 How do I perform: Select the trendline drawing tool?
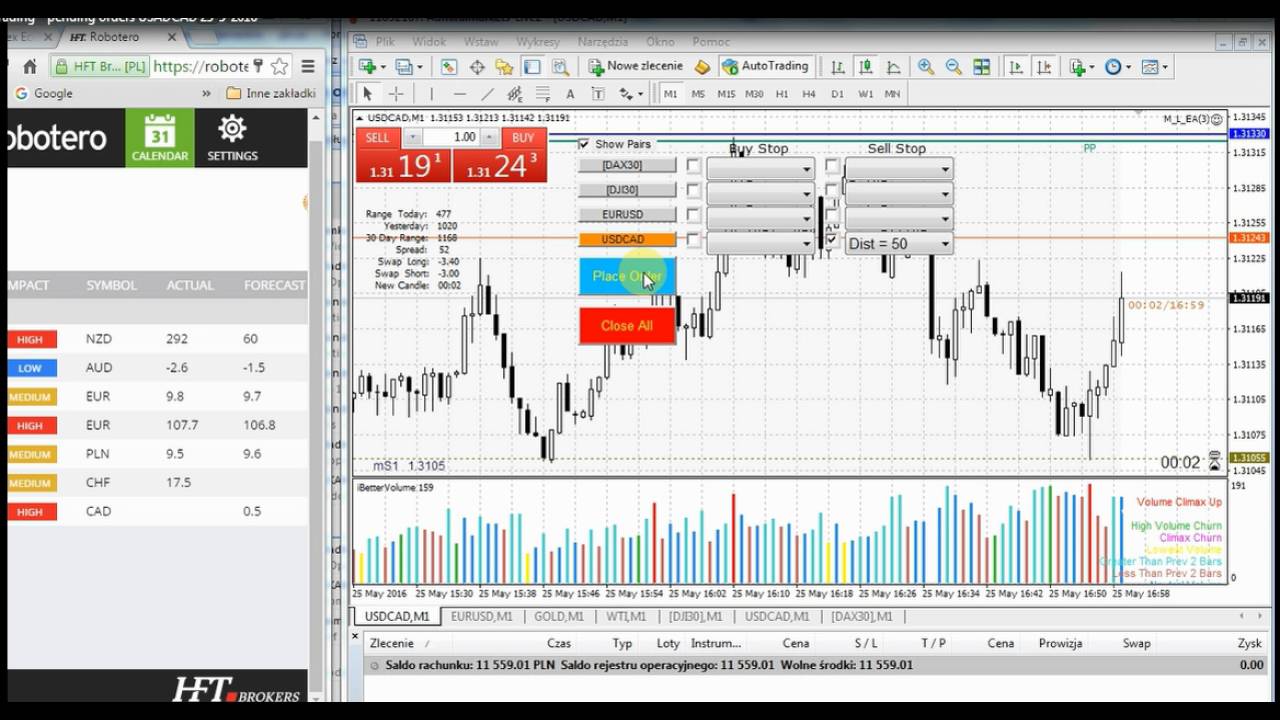click(x=488, y=94)
